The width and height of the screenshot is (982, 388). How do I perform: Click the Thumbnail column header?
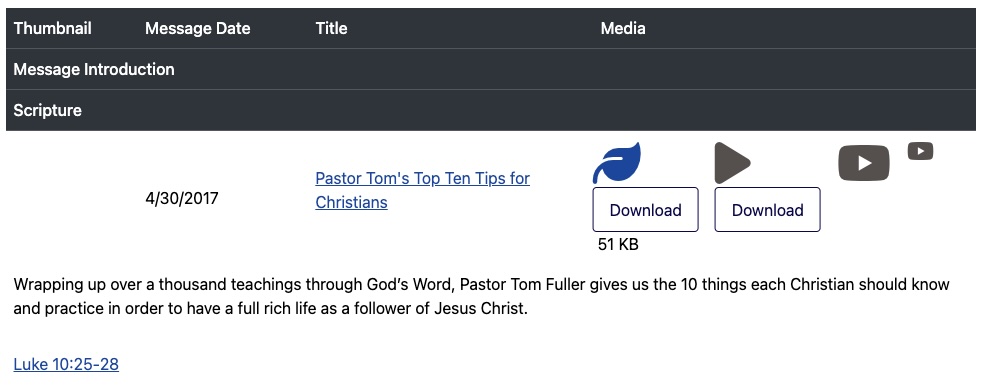53,28
